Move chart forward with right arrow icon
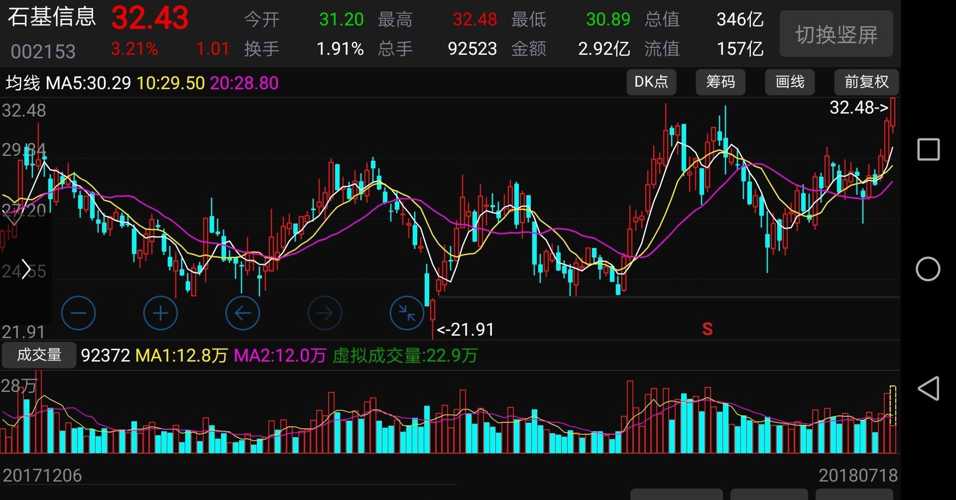Image resolution: width=956 pixels, height=500 pixels. [324, 313]
